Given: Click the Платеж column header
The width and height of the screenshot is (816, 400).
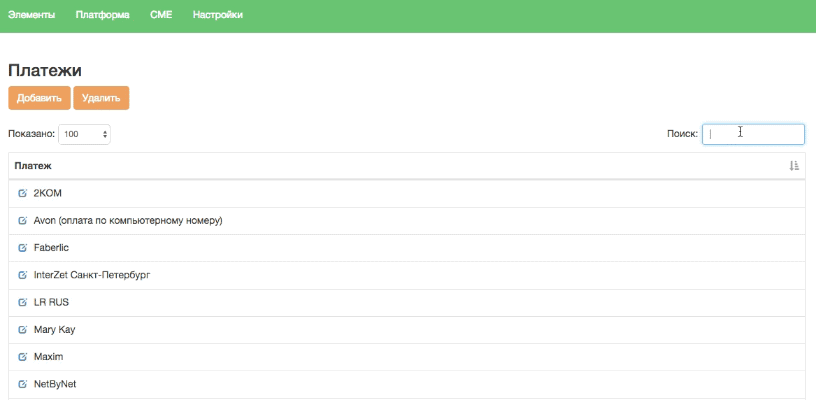Looking at the screenshot, I should coord(33,166).
